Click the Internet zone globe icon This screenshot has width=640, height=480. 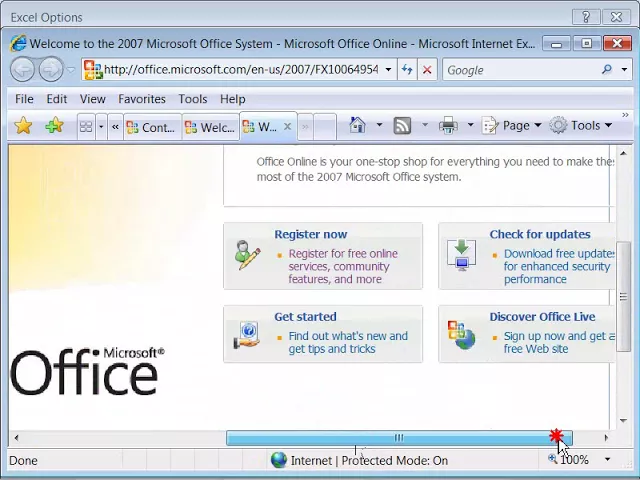click(x=279, y=460)
